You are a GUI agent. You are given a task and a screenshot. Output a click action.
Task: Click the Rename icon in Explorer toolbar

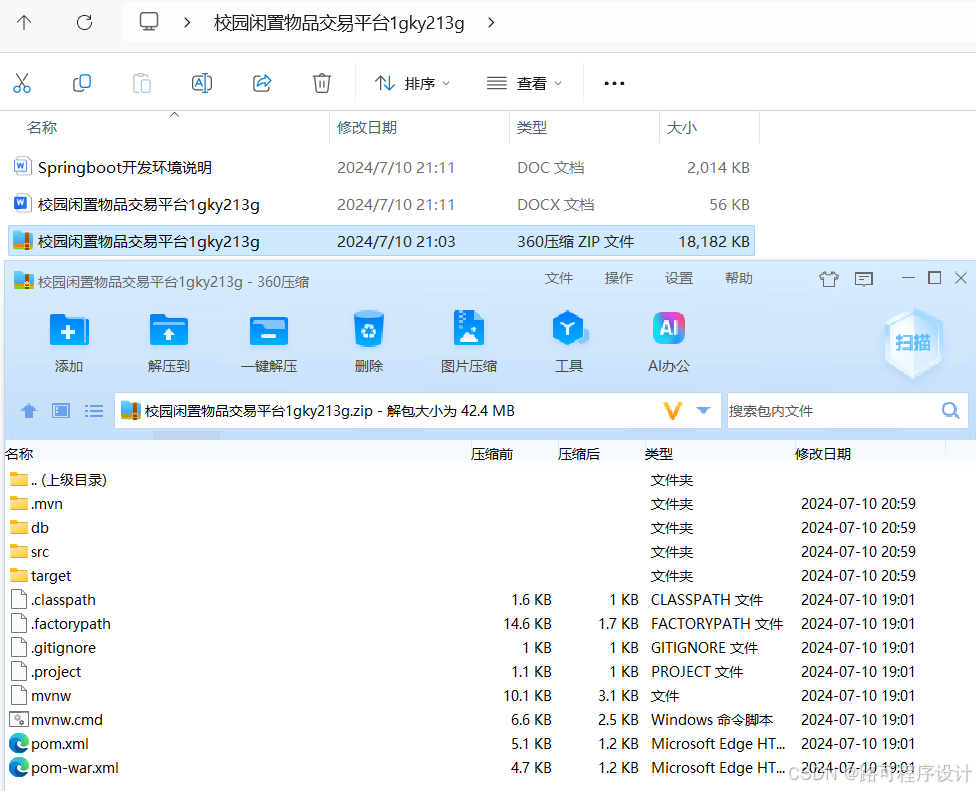202,83
